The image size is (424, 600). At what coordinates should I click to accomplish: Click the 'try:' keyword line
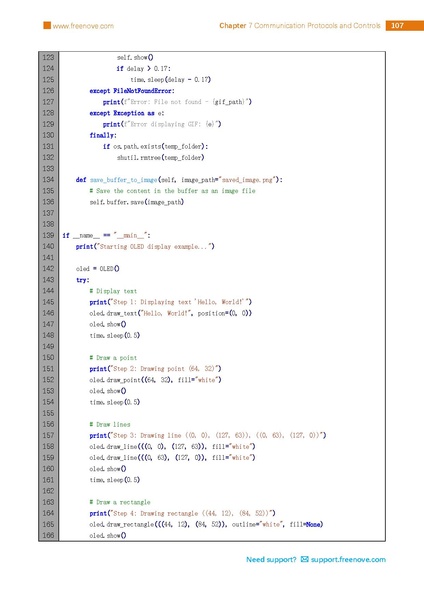pos(82,279)
